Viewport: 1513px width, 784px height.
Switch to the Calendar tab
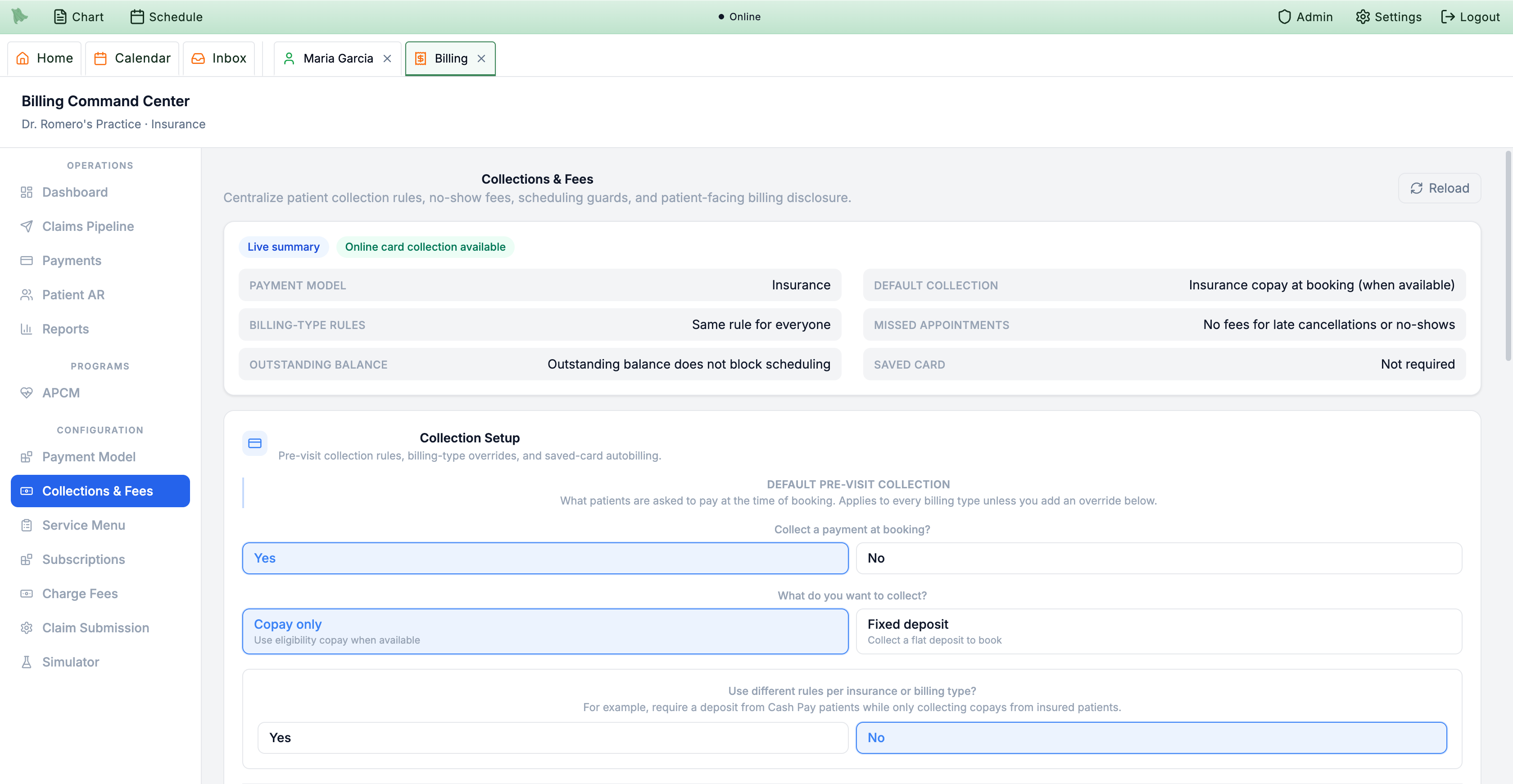click(x=132, y=58)
